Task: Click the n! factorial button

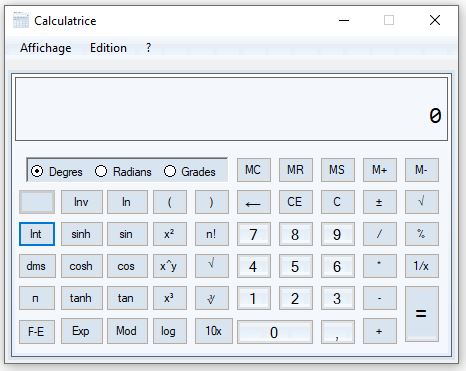Action: [212, 234]
